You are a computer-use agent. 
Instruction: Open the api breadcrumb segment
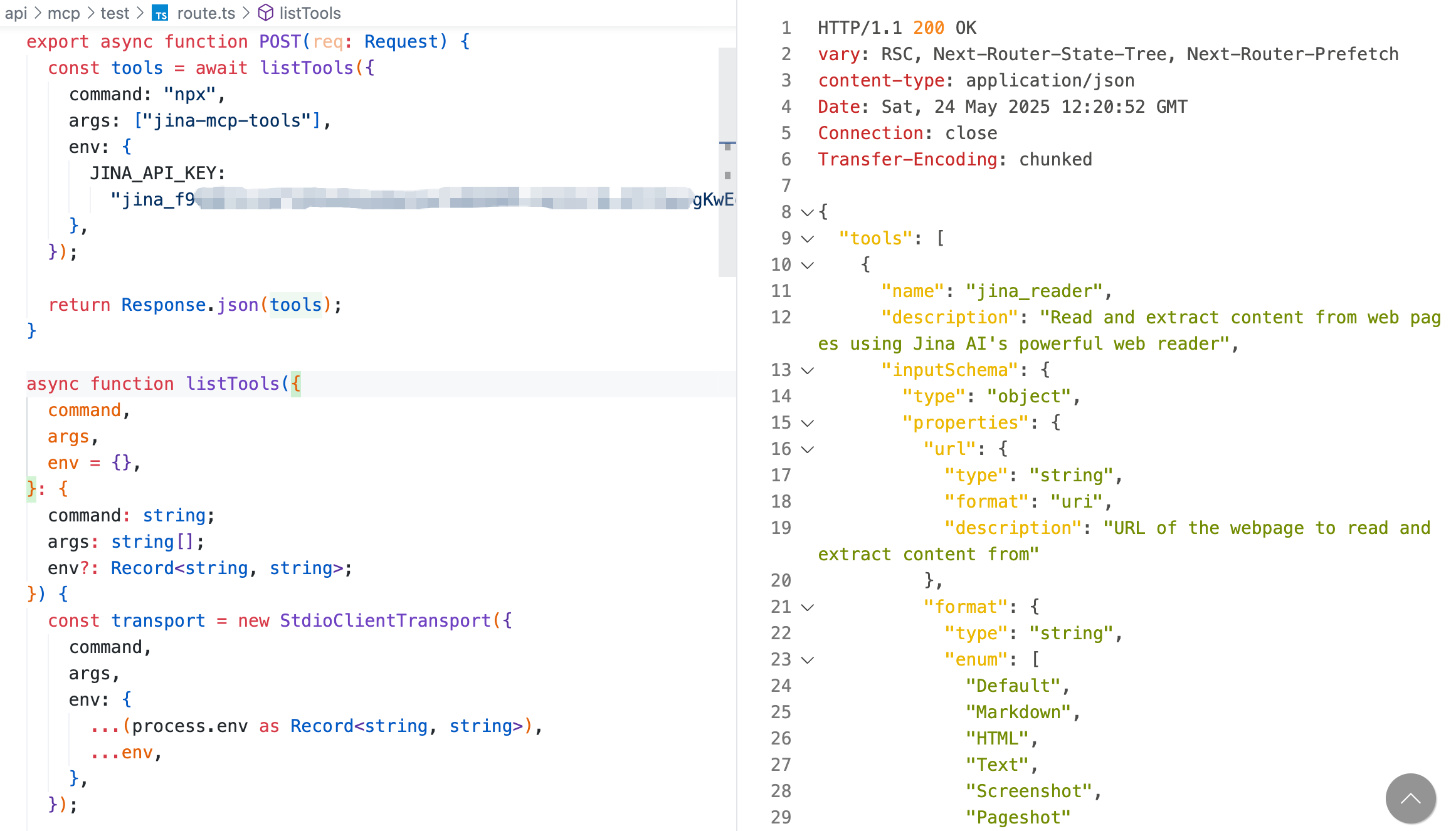pyautogui.click(x=16, y=13)
